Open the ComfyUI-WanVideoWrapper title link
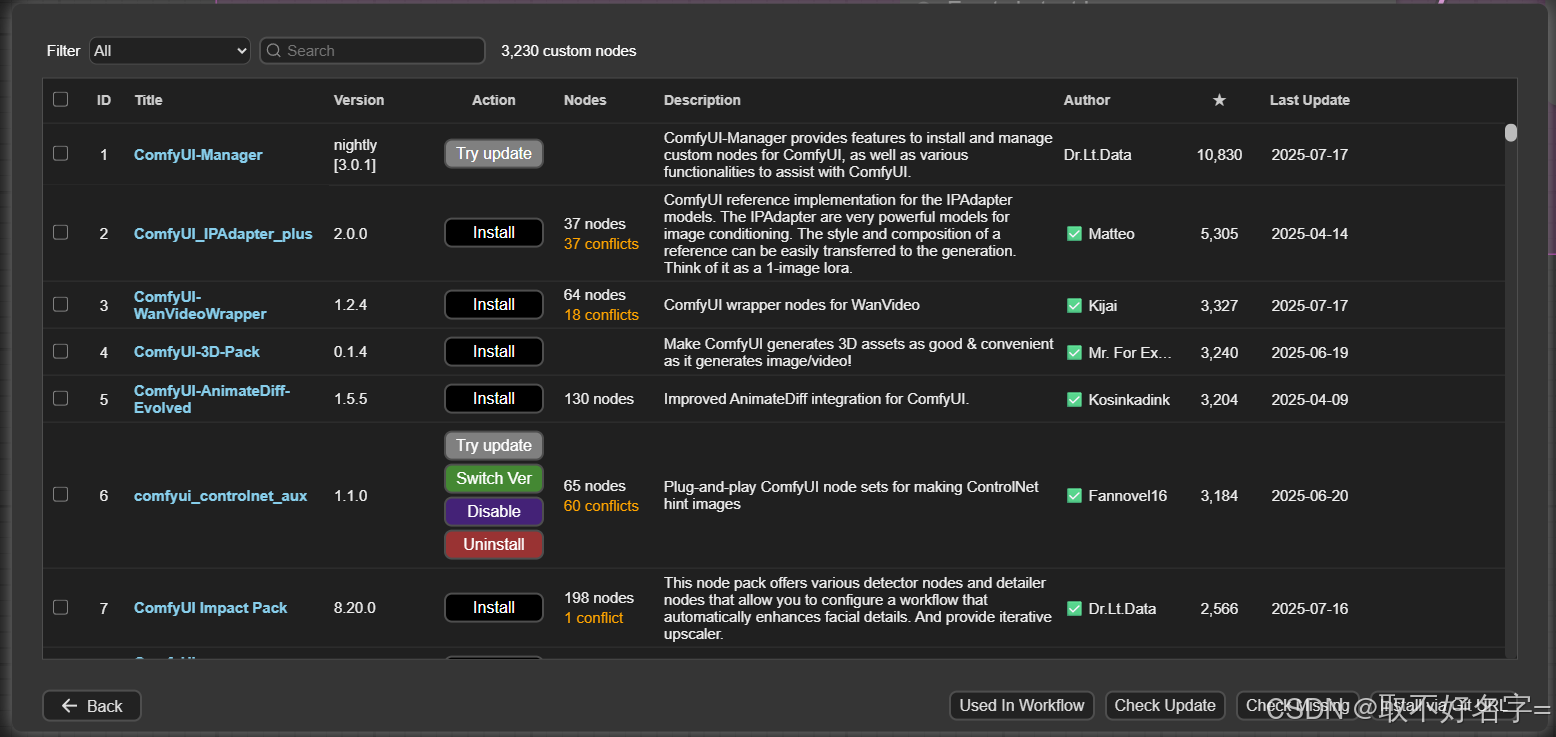 [x=200, y=305]
